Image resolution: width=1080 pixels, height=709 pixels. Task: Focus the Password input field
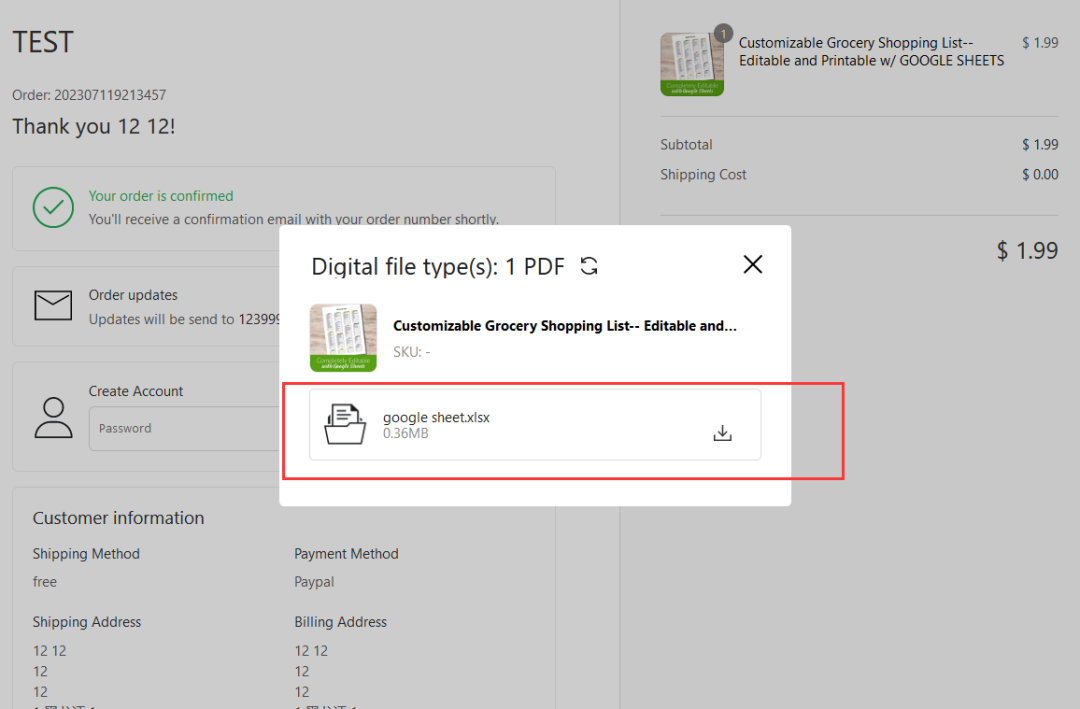click(x=185, y=429)
